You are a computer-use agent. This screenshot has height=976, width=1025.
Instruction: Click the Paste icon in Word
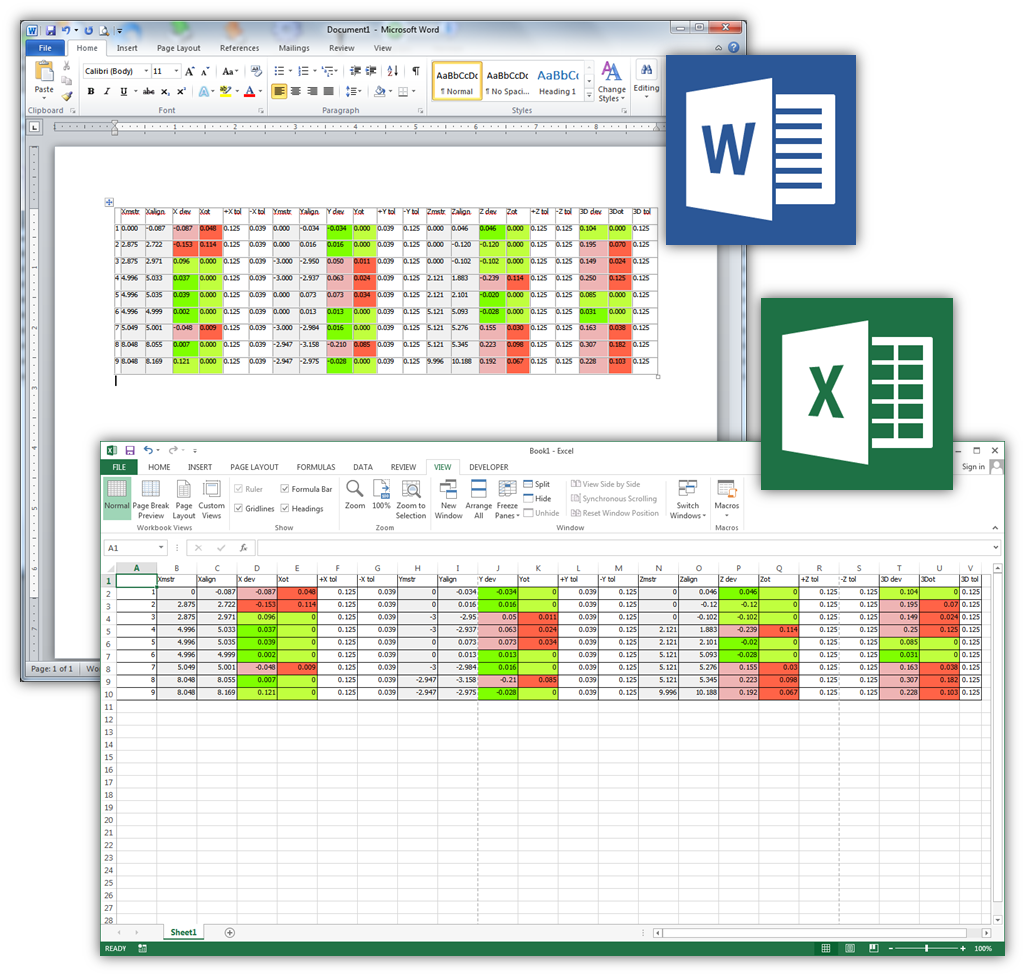click(x=44, y=72)
